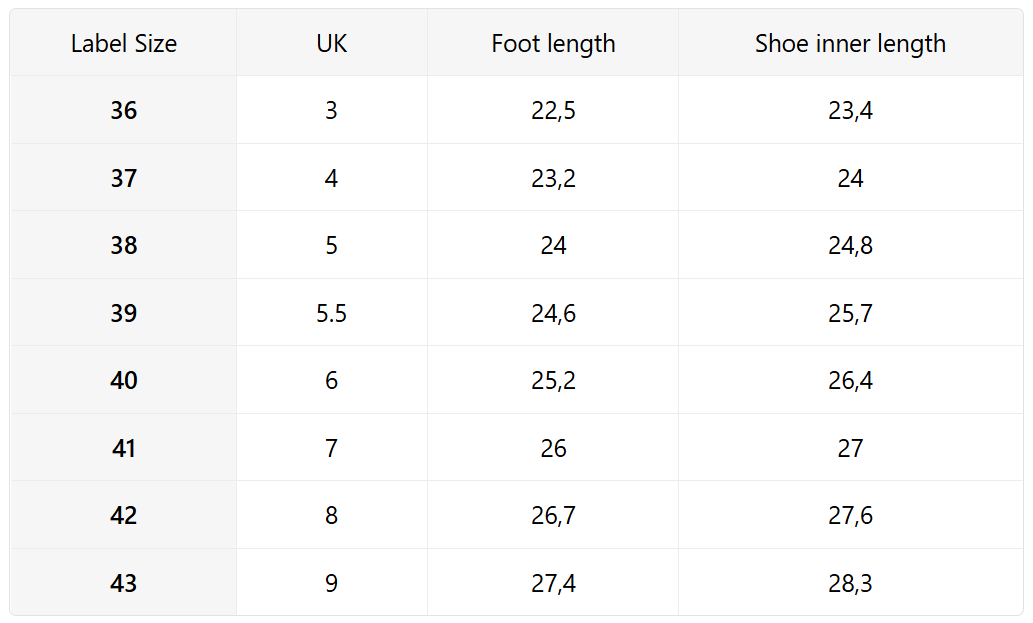Select shoe inner length 28,3 cell
Viewport: 1033px width, 623px height.
[850, 584]
